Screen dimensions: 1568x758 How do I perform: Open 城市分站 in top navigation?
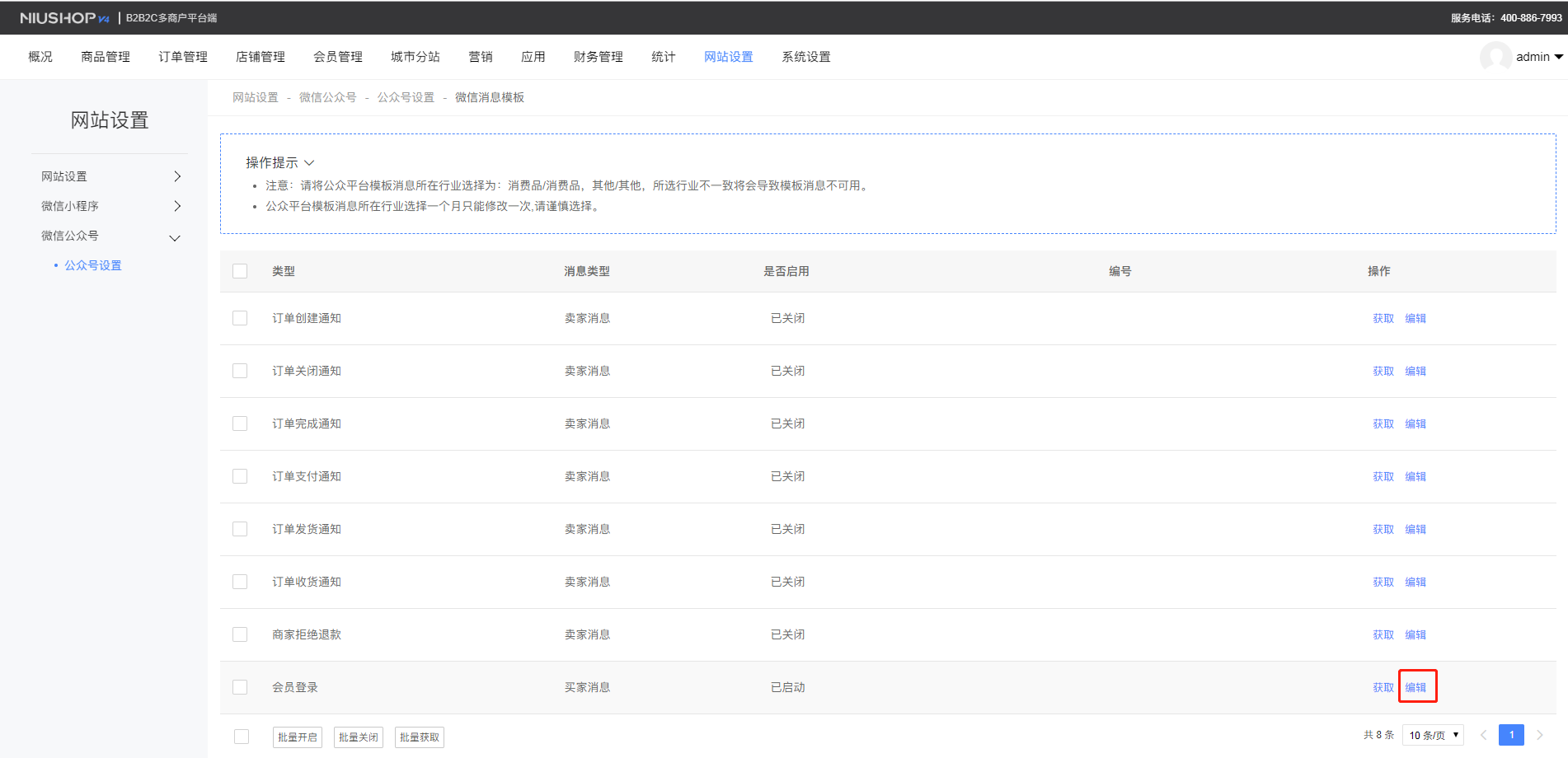(415, 57)
